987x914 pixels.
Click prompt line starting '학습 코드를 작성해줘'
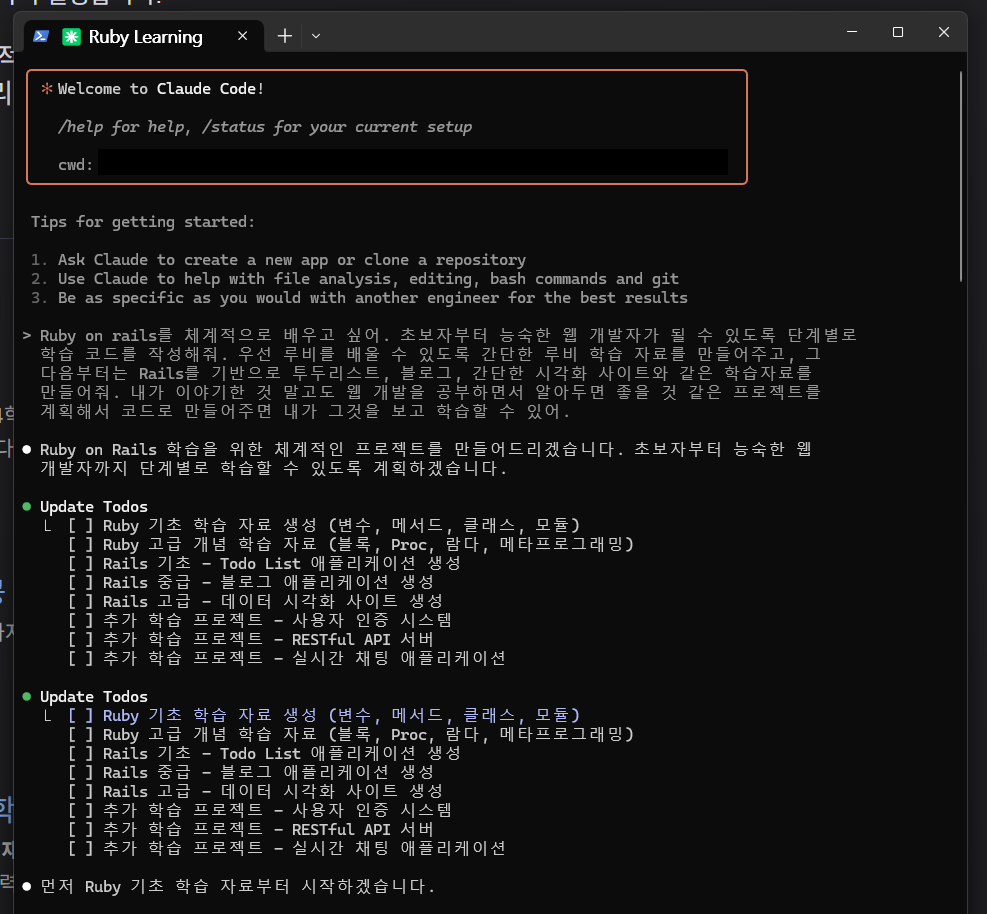[x=431, y=354]
